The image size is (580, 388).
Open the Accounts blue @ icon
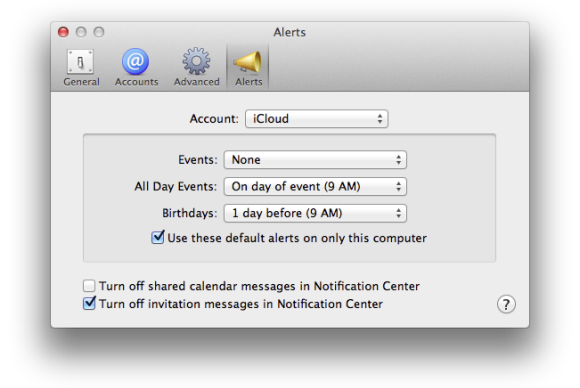click(x=136, y=61)
